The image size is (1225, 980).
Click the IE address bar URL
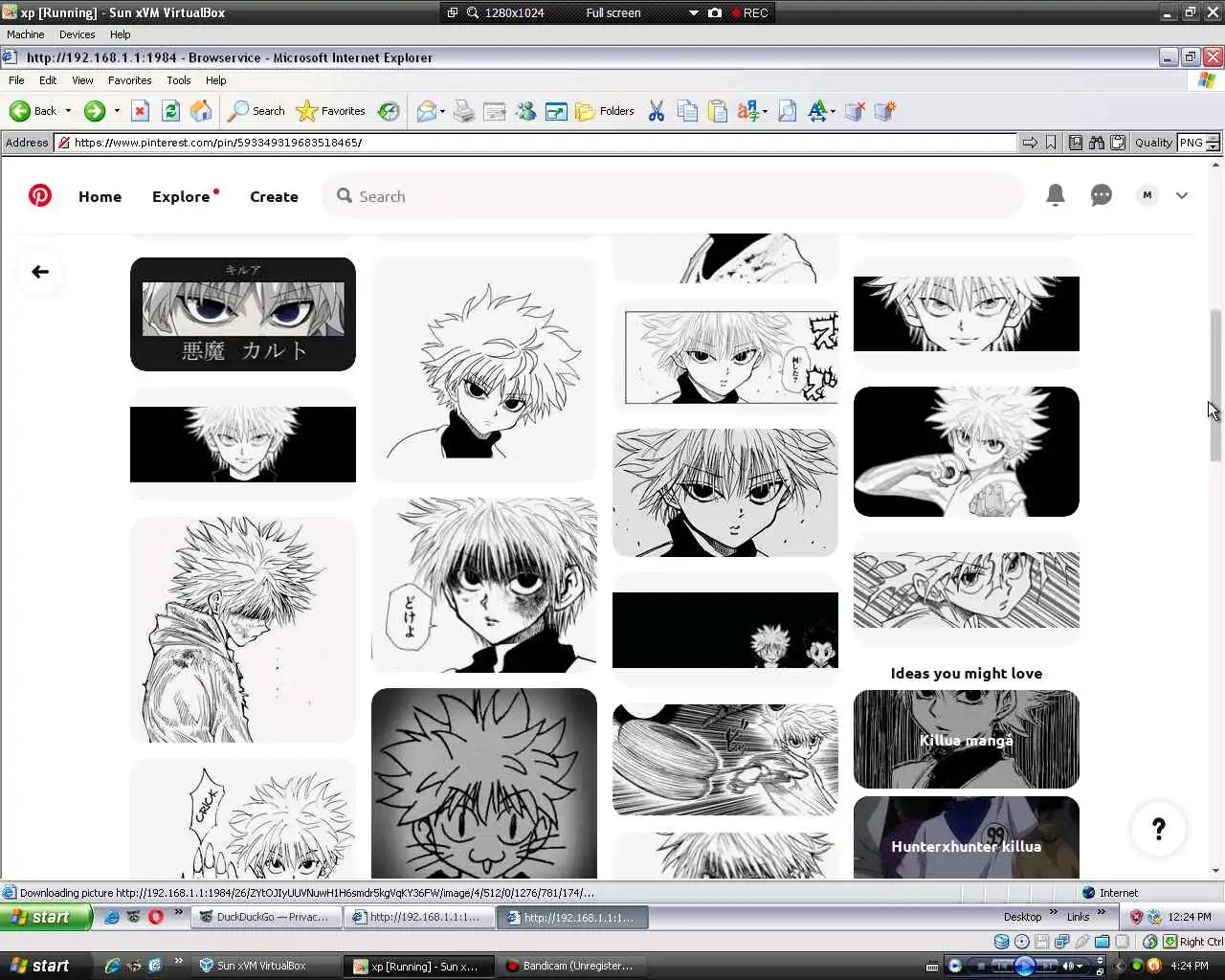pyautogui.click(x=536, y=143)
